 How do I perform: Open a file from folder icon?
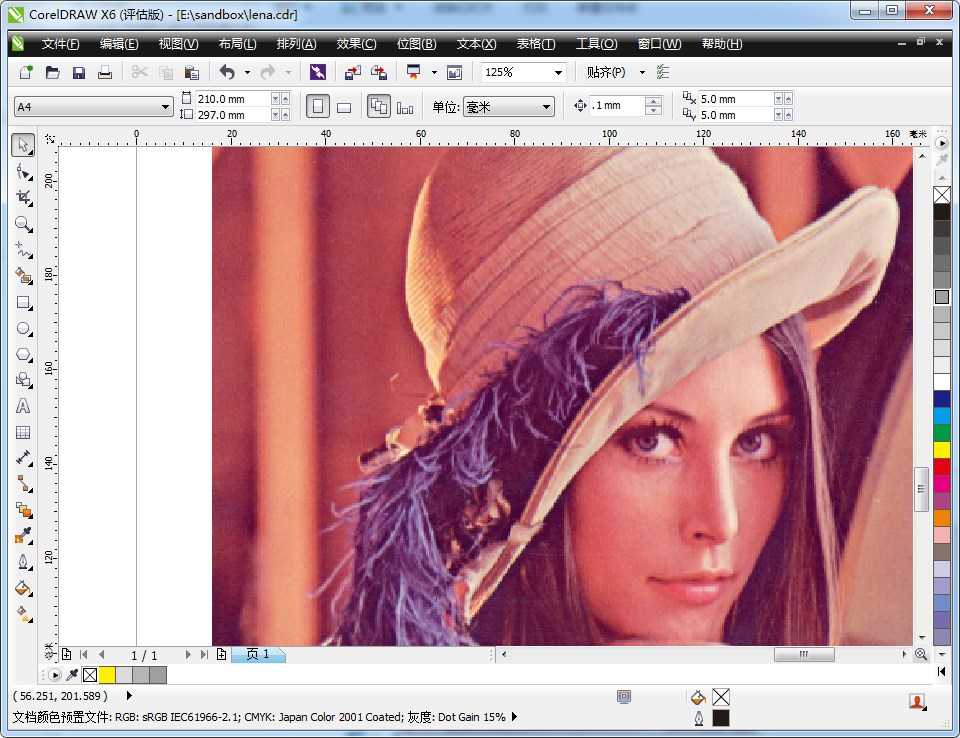click(x=53, y=72)
